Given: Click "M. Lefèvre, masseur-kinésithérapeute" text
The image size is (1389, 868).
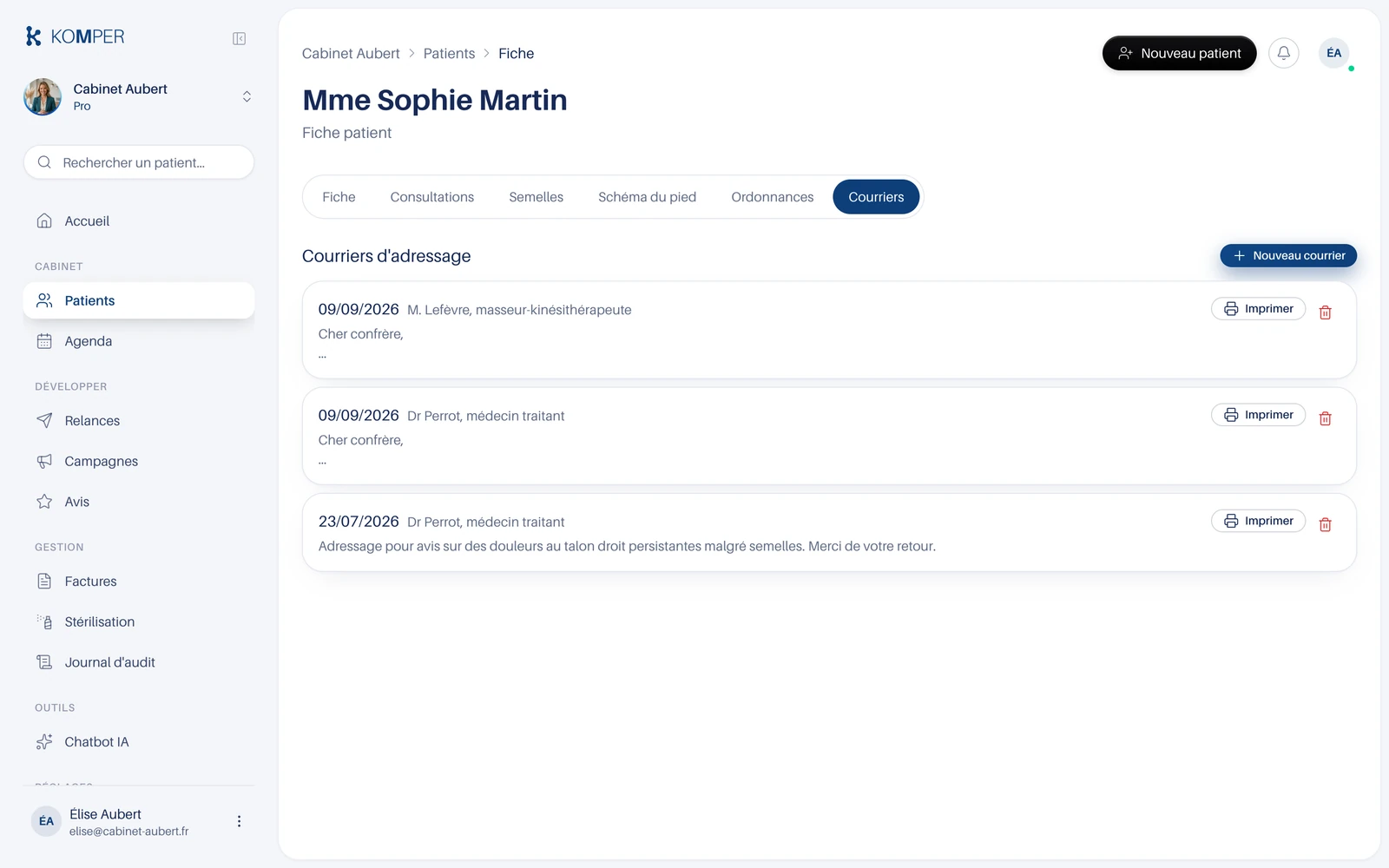Looking at the screenshot, I should tap(519, 310).
